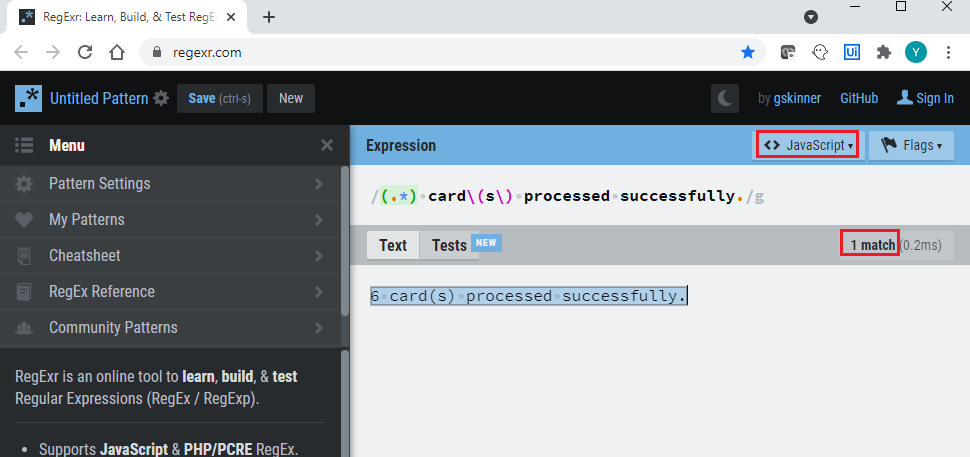
Task: Bookmark this page with the star icon
Action: (747, 52)
